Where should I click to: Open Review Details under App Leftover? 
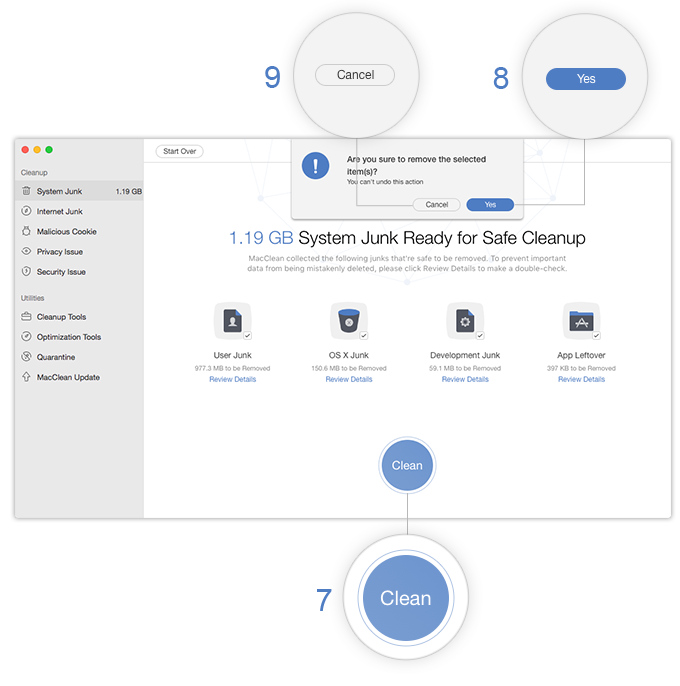coord(581,379)
